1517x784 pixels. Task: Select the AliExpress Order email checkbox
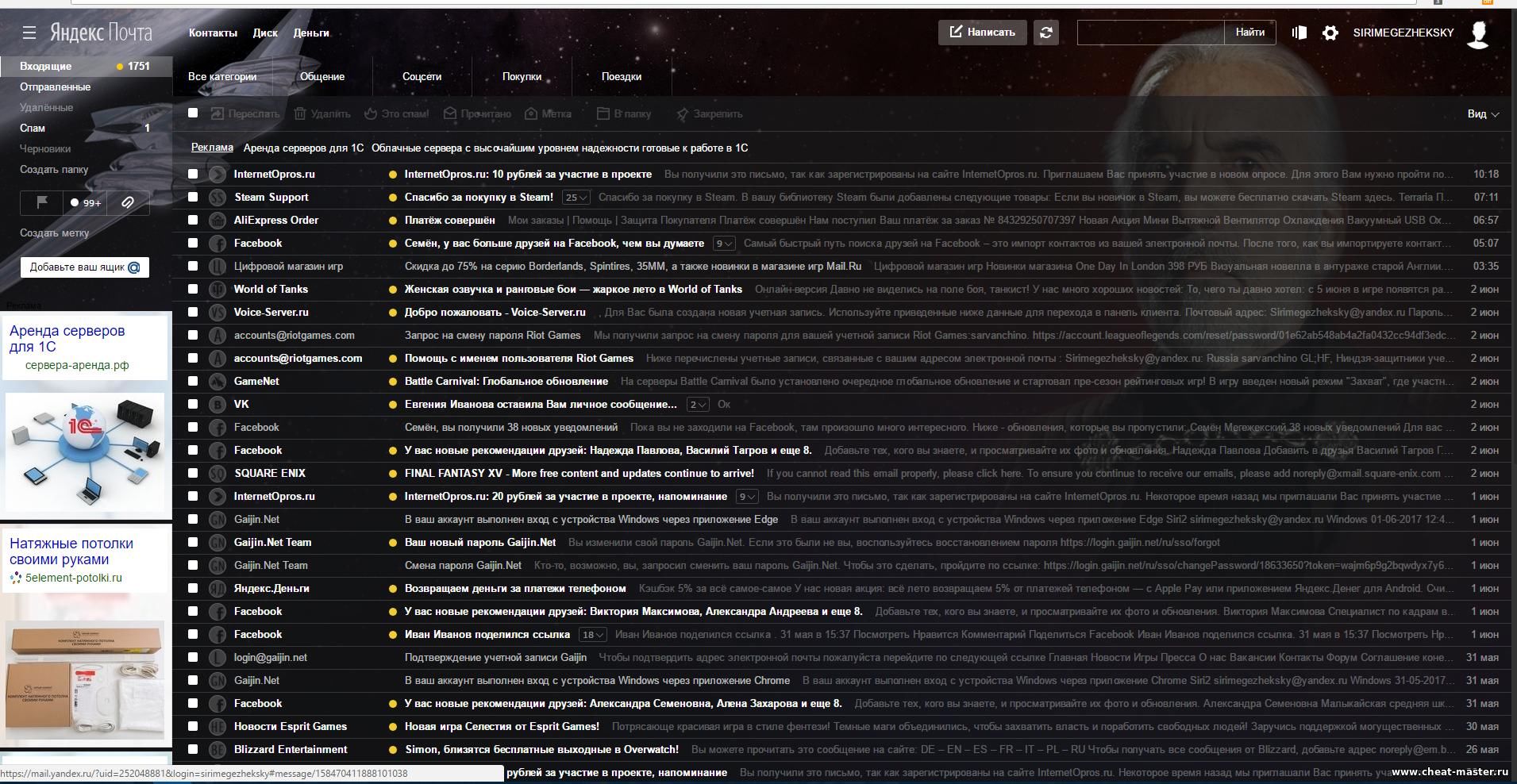[x=193, y=220]
